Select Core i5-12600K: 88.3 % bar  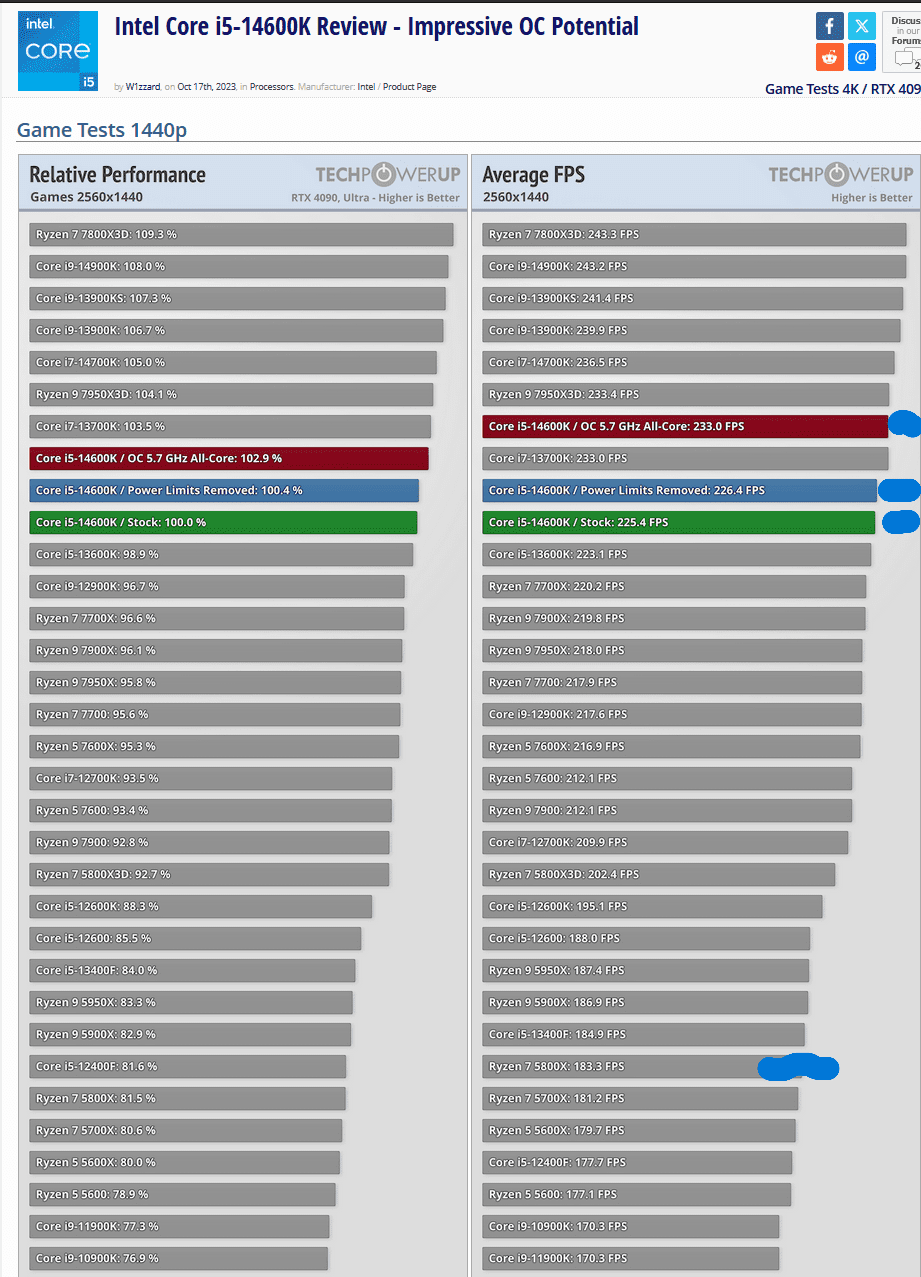coord(201,906)
